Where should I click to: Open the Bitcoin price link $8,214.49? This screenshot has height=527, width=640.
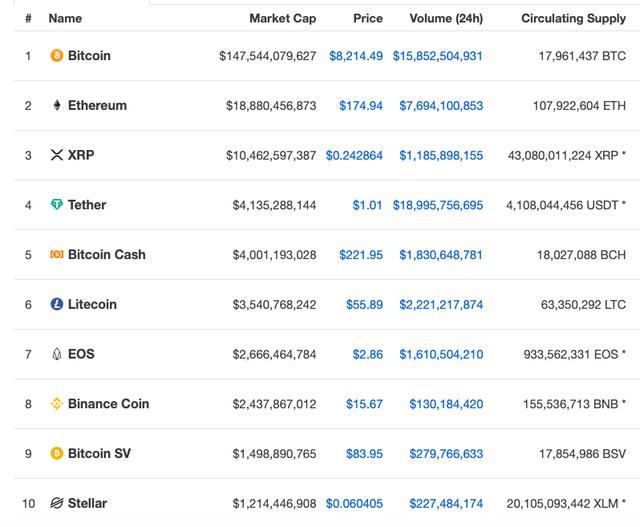(355, 56)
